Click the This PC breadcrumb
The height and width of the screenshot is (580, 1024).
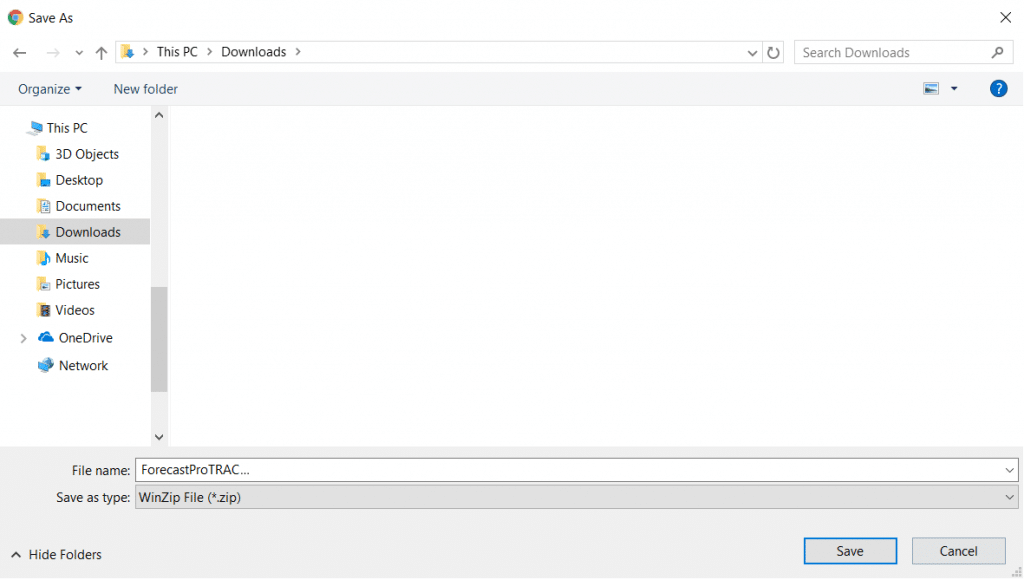click(176, 51)
